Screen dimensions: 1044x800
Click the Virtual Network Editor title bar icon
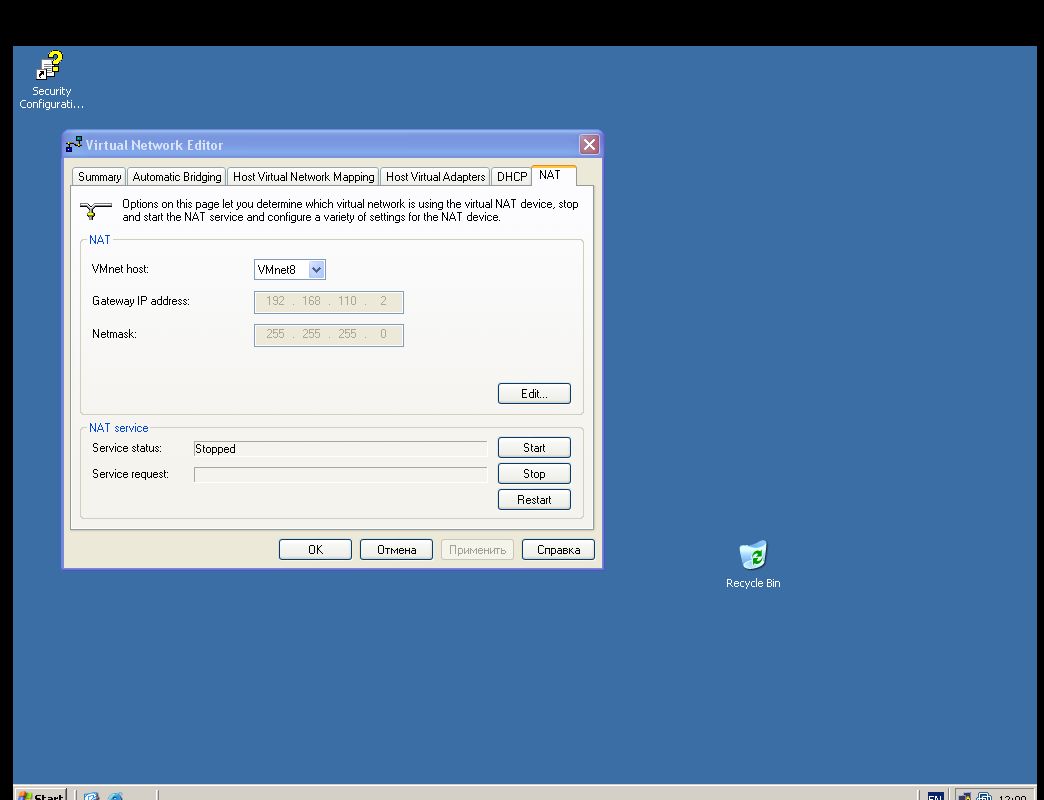point(74,144)
